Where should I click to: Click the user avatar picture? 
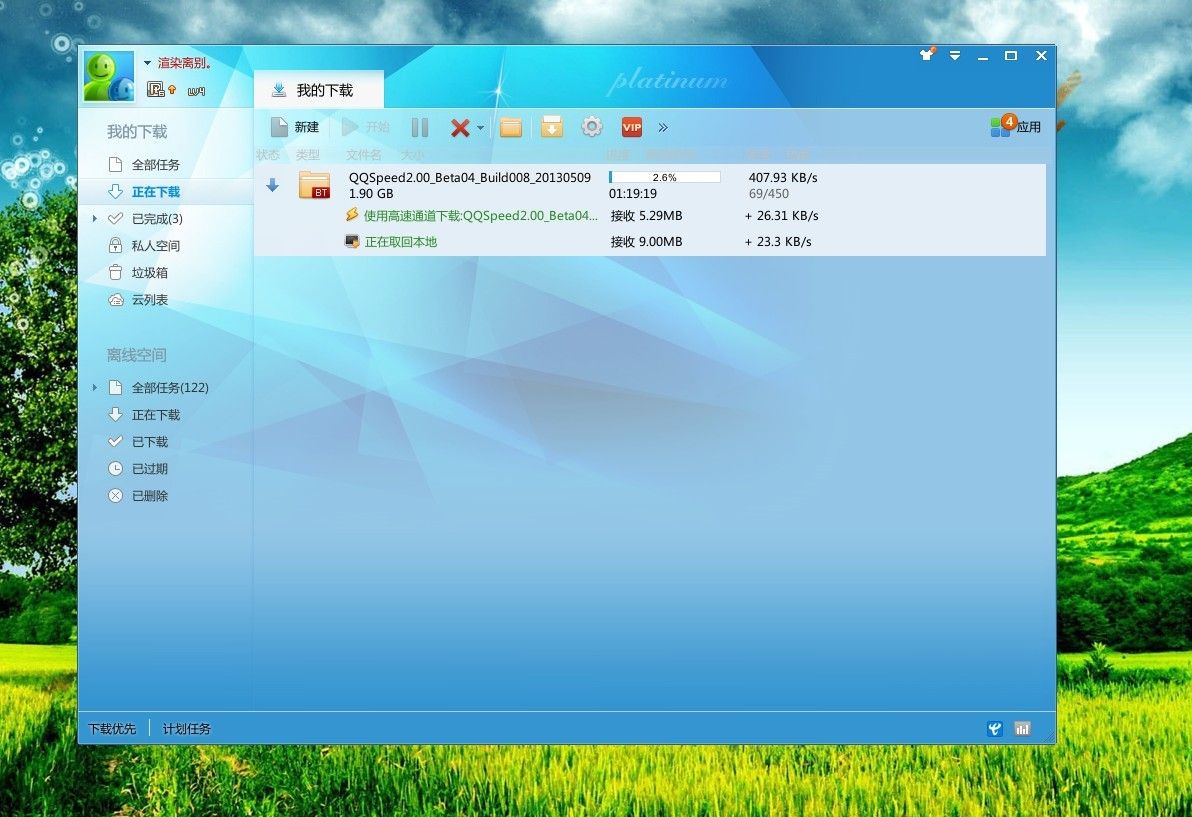(x=109, y=76)
